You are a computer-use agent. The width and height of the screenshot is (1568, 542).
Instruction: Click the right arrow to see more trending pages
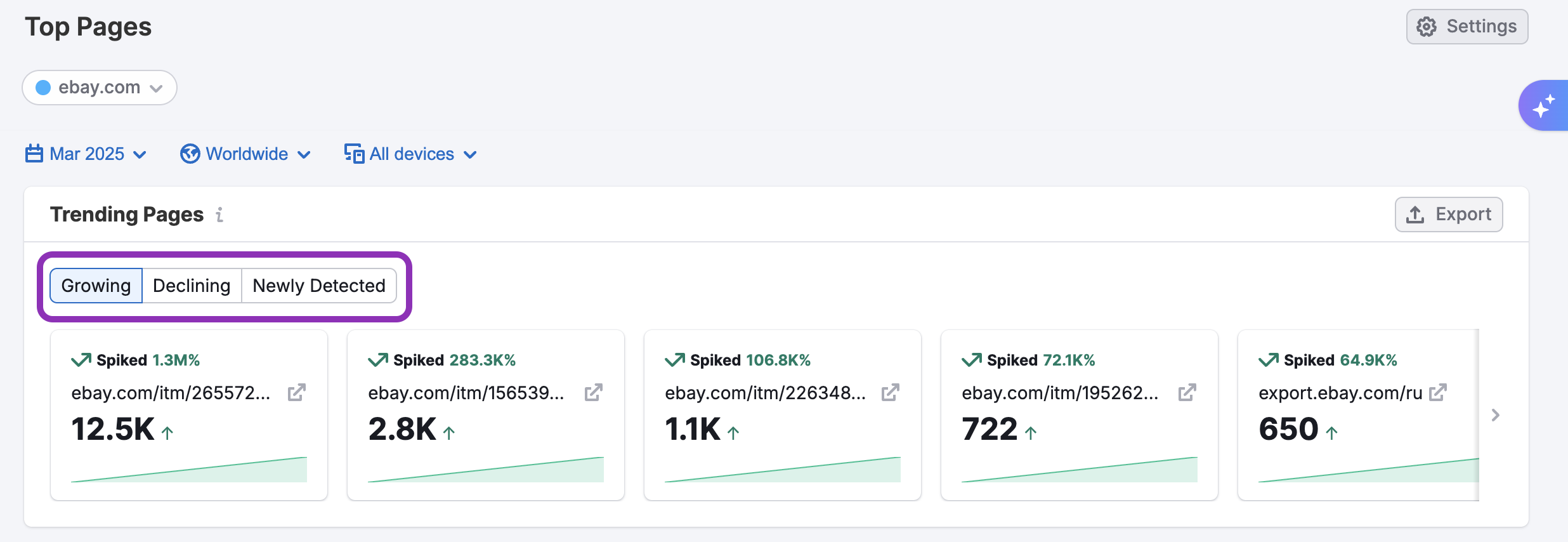coord(1496,415)
